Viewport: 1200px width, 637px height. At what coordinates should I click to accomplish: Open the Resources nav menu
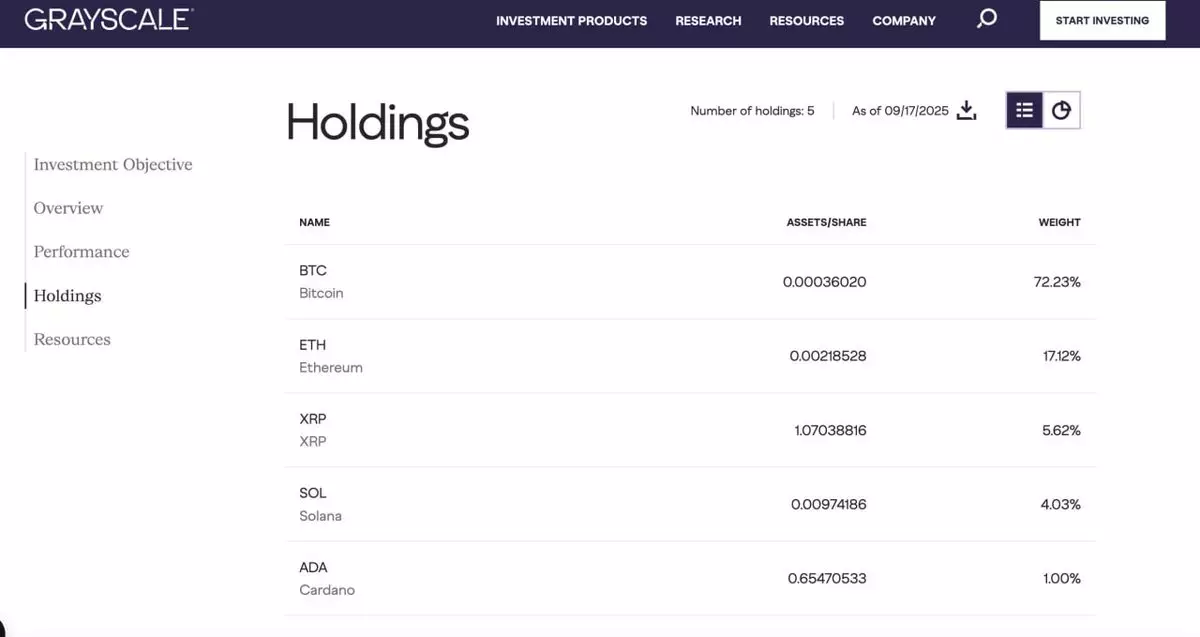pos(806,20)
